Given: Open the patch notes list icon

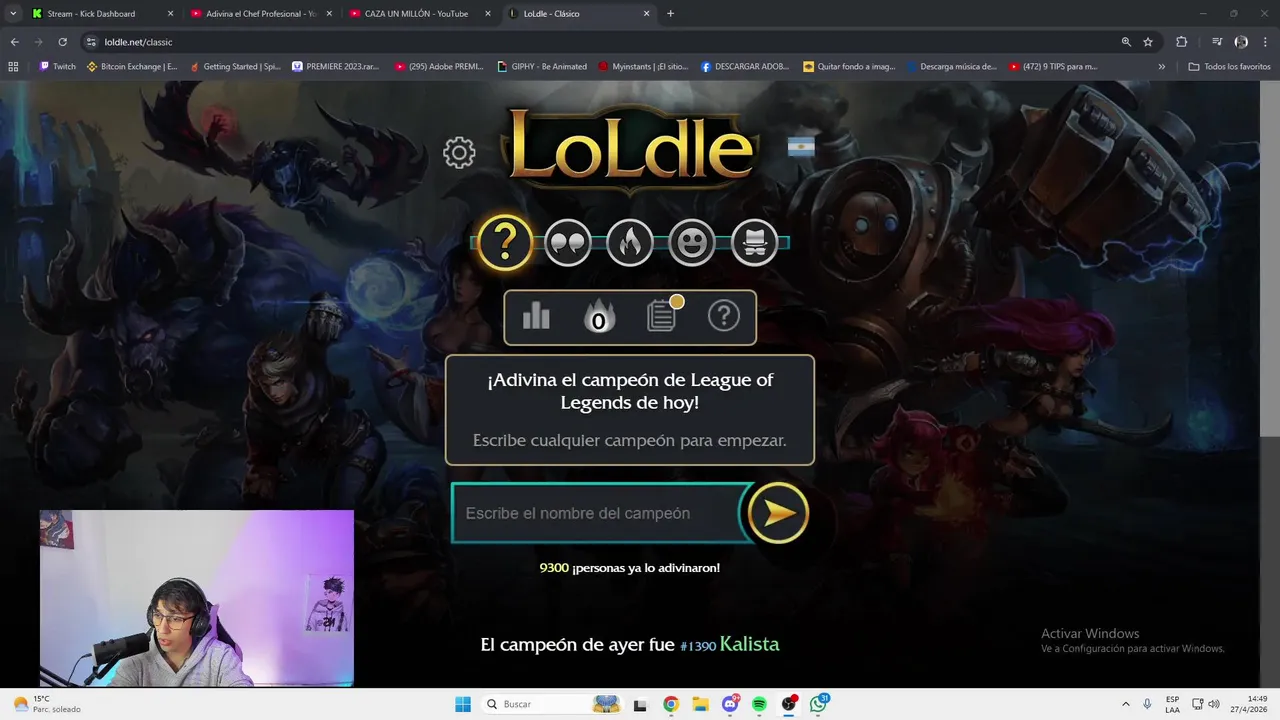Looking at the screenshot, I should 662,316.
